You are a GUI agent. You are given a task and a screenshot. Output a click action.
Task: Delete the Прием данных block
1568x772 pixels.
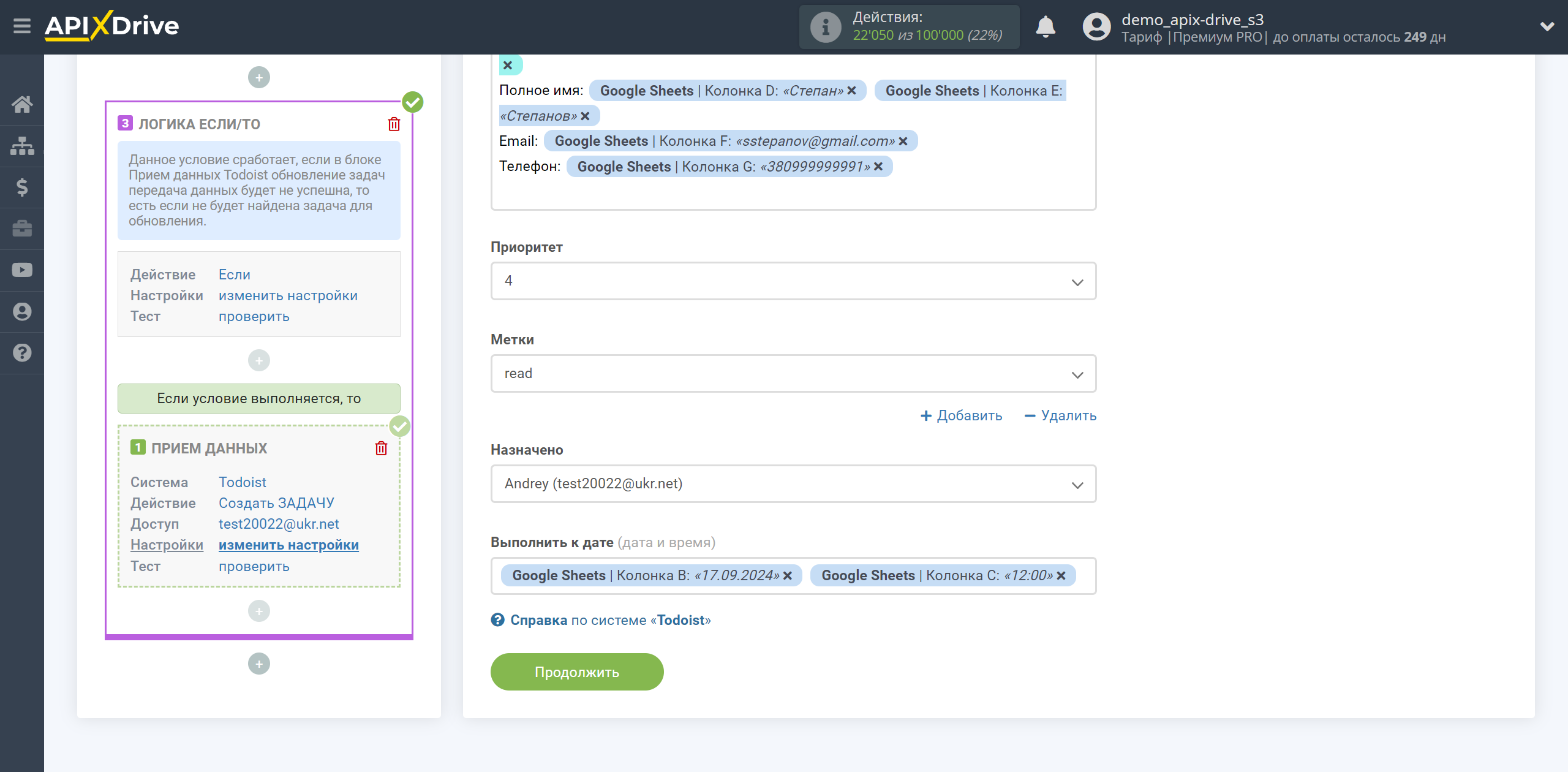[381, 448]
